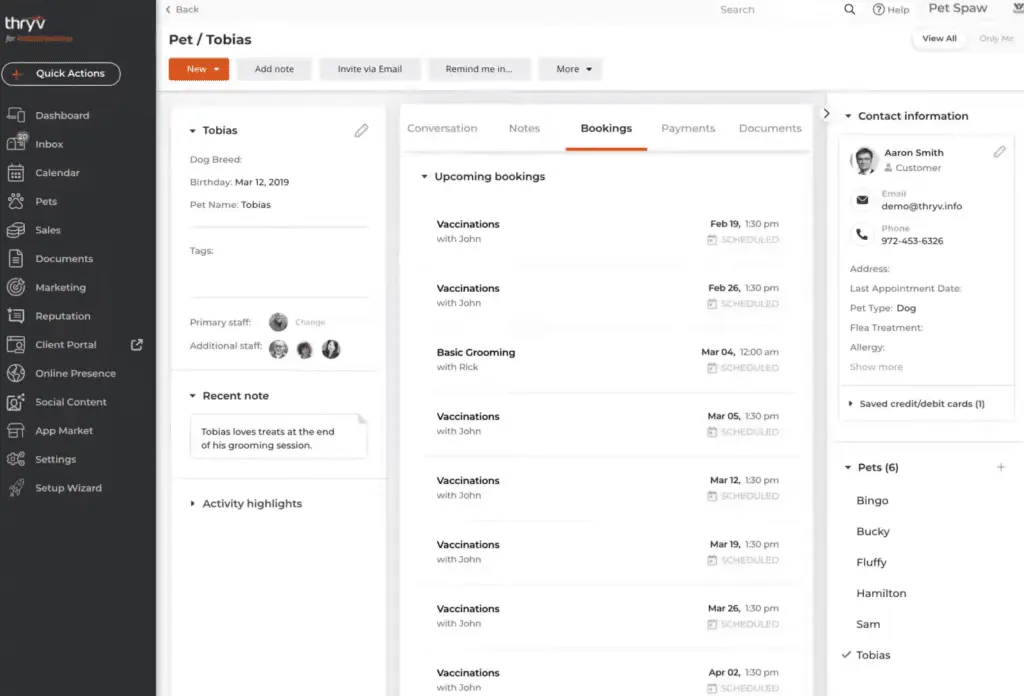Collapse the Recent note section
Viewport: 1024px width, 696px height.
(193, 396)
